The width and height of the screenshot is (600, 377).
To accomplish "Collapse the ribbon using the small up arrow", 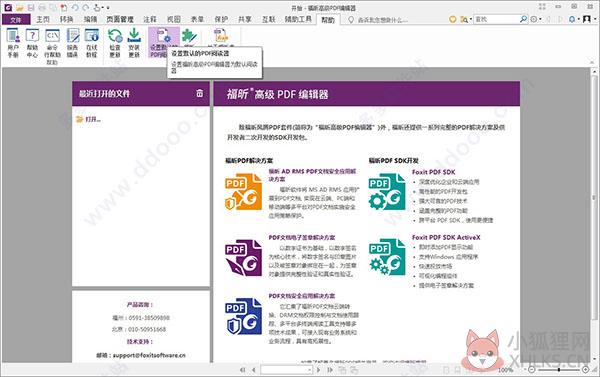I will coord(592,62).
